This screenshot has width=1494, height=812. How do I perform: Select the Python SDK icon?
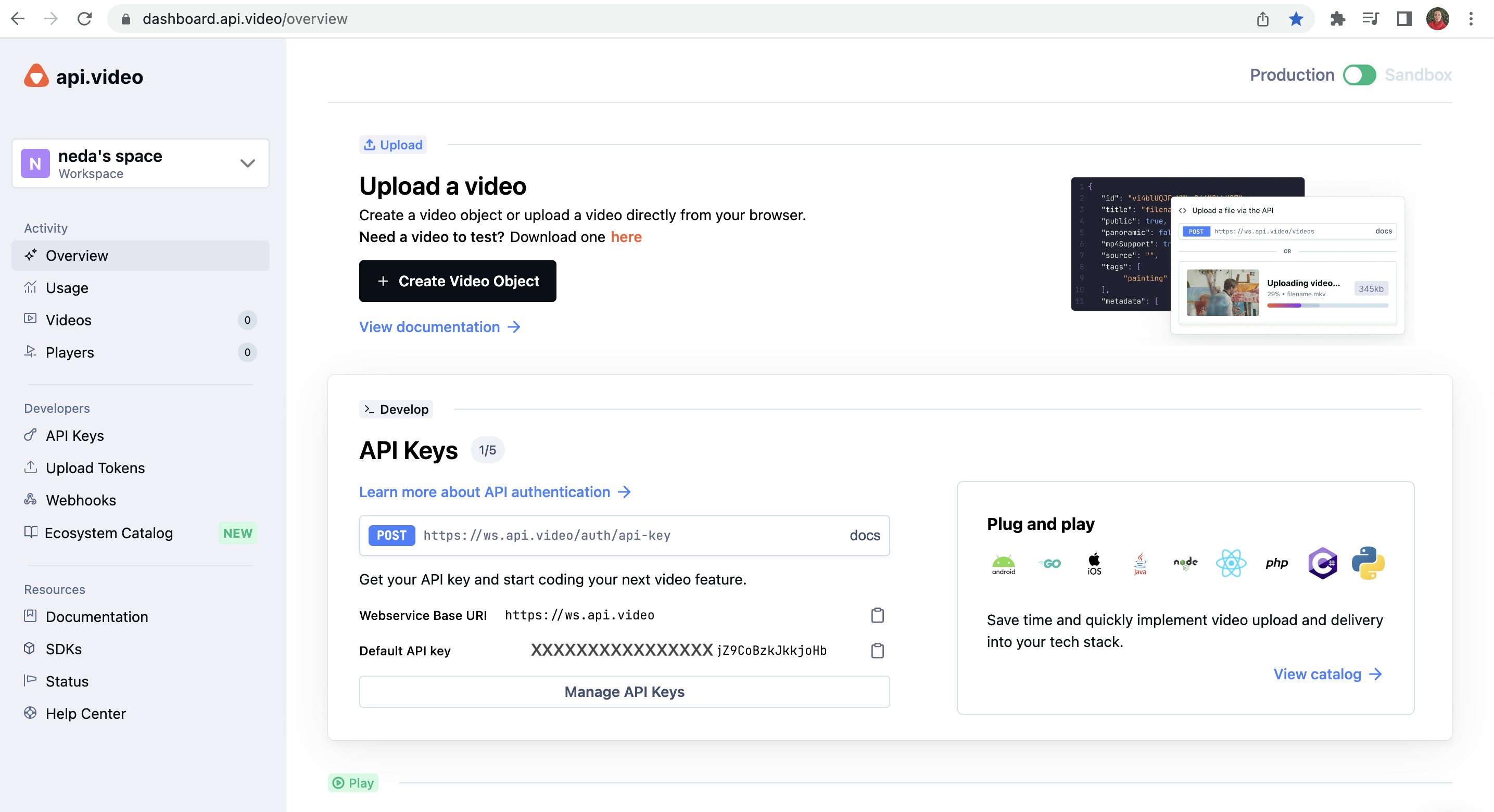click(x=1368, y=563)
